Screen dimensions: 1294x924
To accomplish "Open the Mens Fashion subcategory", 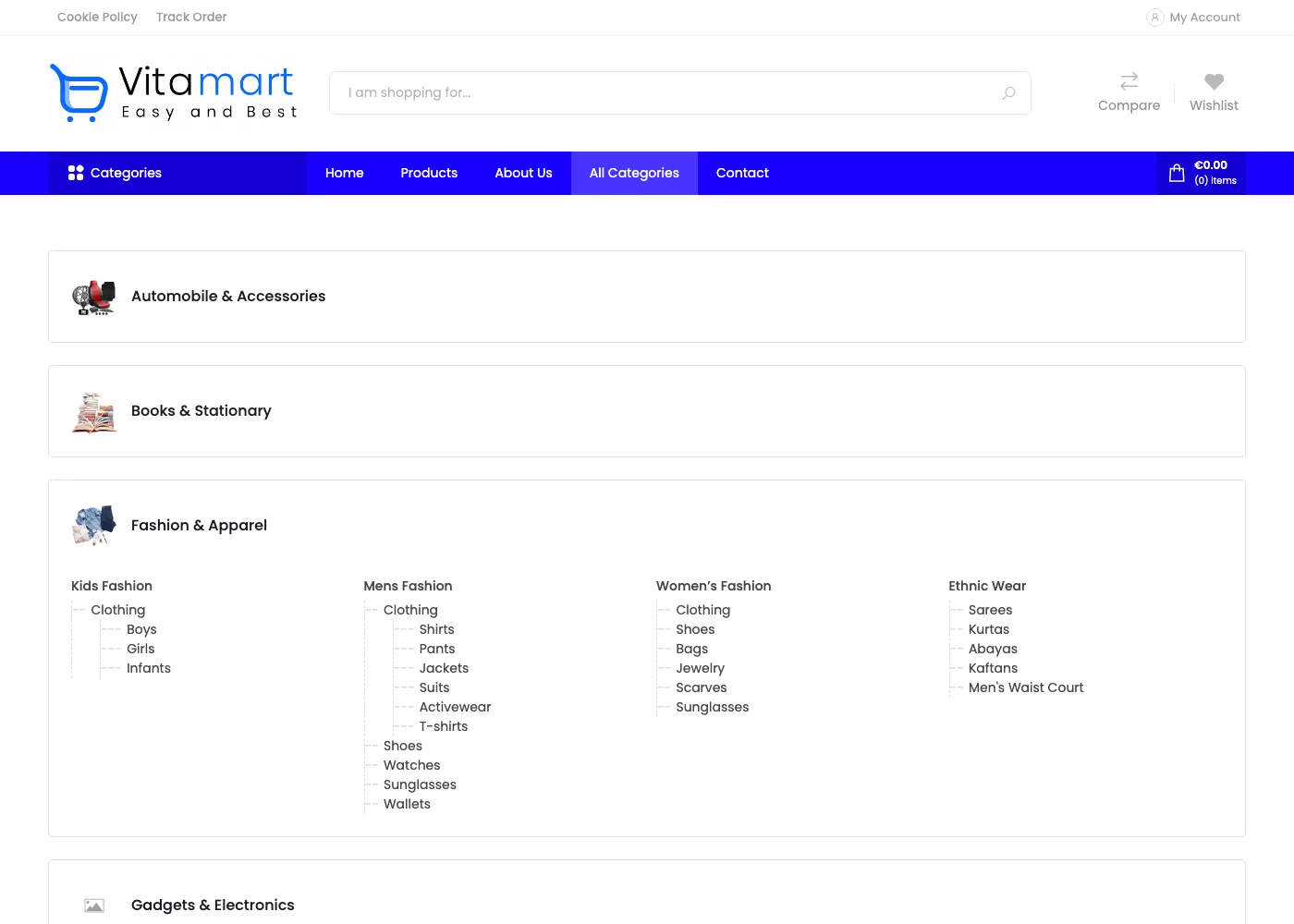I will click(408, 586).
